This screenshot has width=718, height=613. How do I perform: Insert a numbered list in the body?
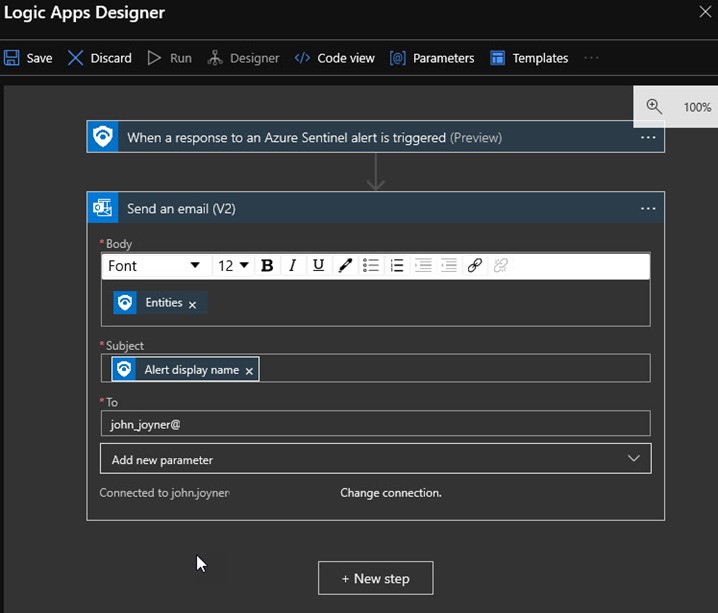pyautogui.click(x=397, y=266)
